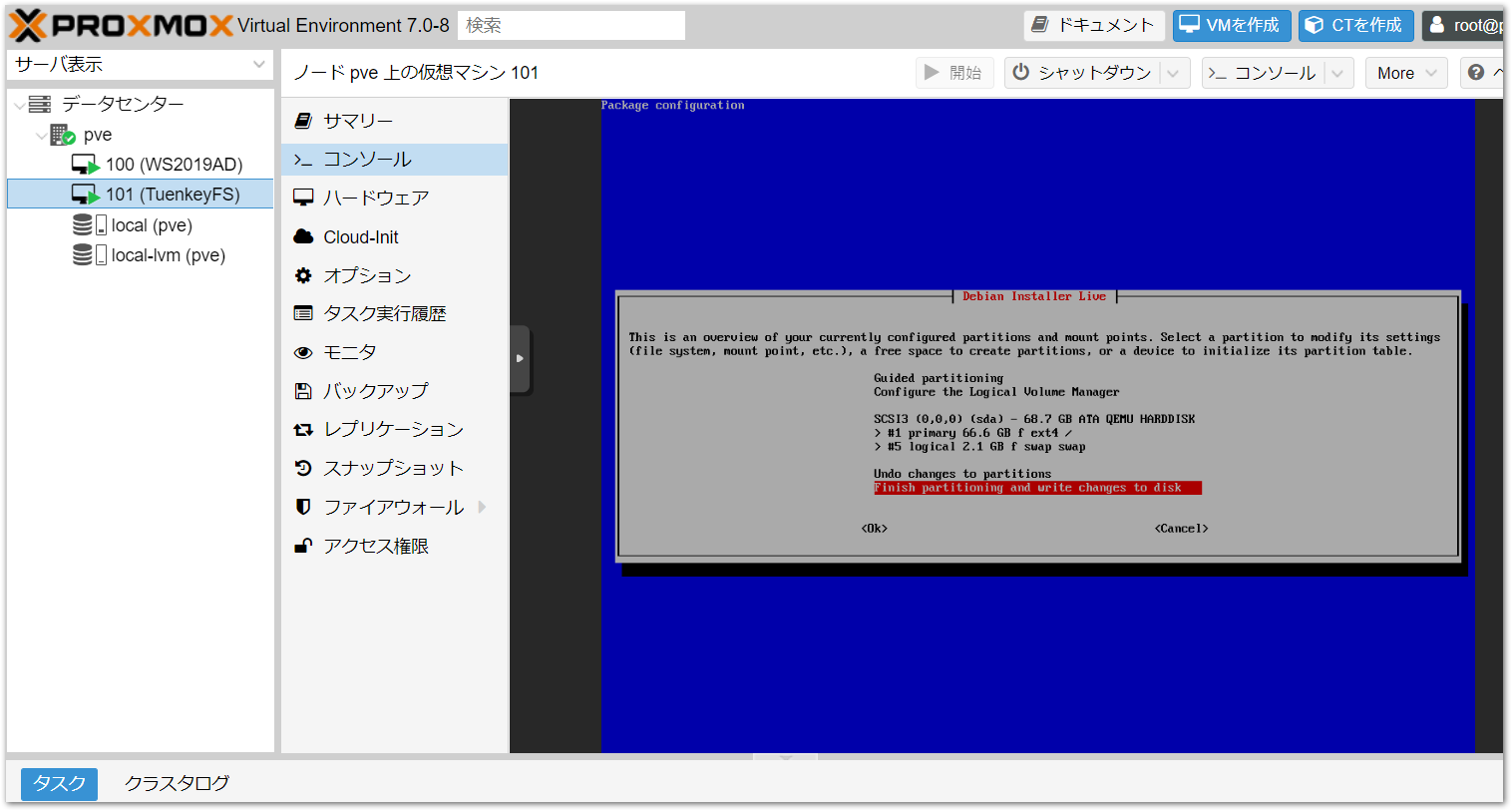The image size is (1512, 811).
Task: Click the モニタ eye icon
Action: tap(303, 352)
